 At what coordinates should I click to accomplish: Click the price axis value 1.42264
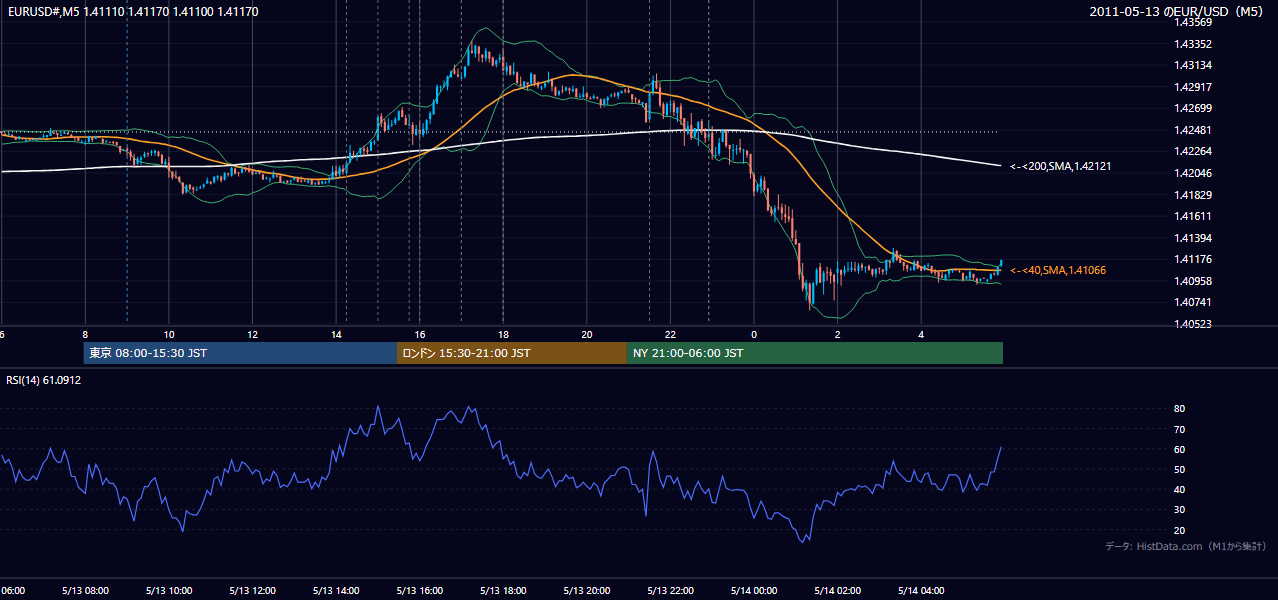tap(1193, 151)
